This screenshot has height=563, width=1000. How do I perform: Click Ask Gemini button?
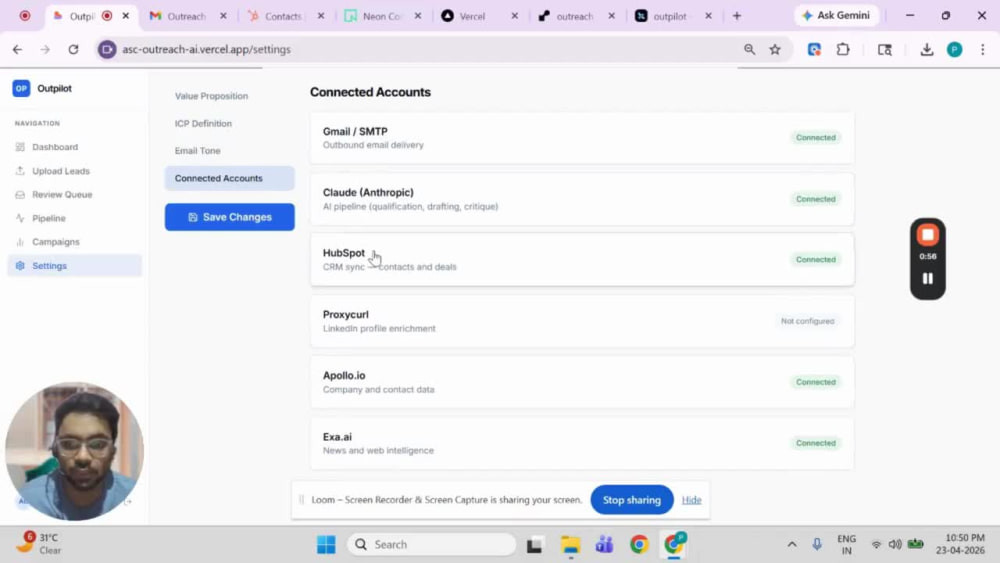835,15
